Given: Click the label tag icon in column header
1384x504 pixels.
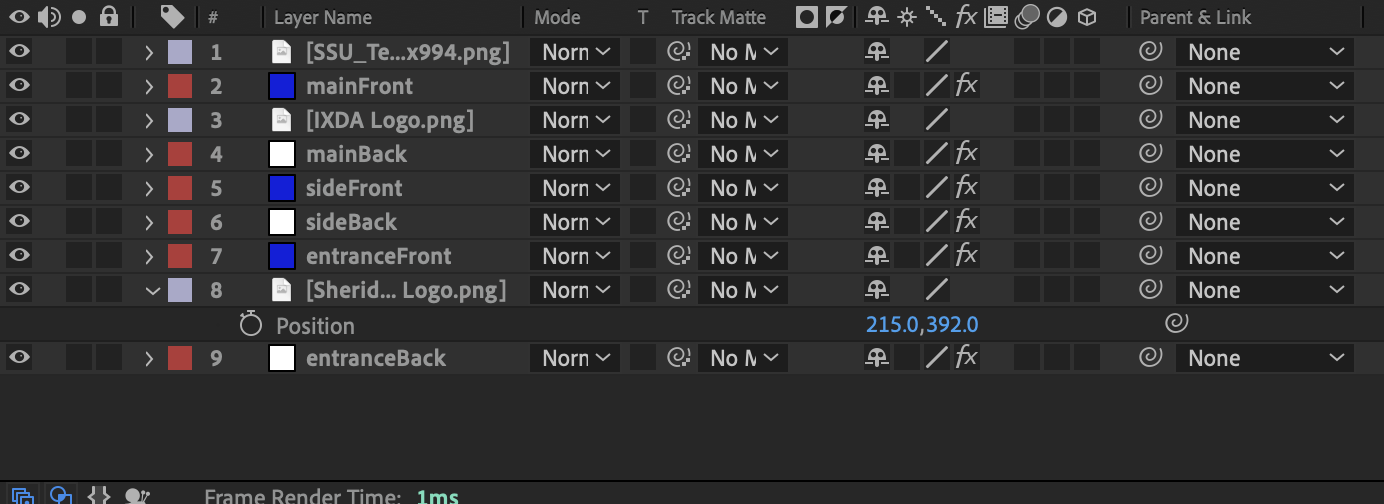Looking at the screenshot, I should (172, 17).
